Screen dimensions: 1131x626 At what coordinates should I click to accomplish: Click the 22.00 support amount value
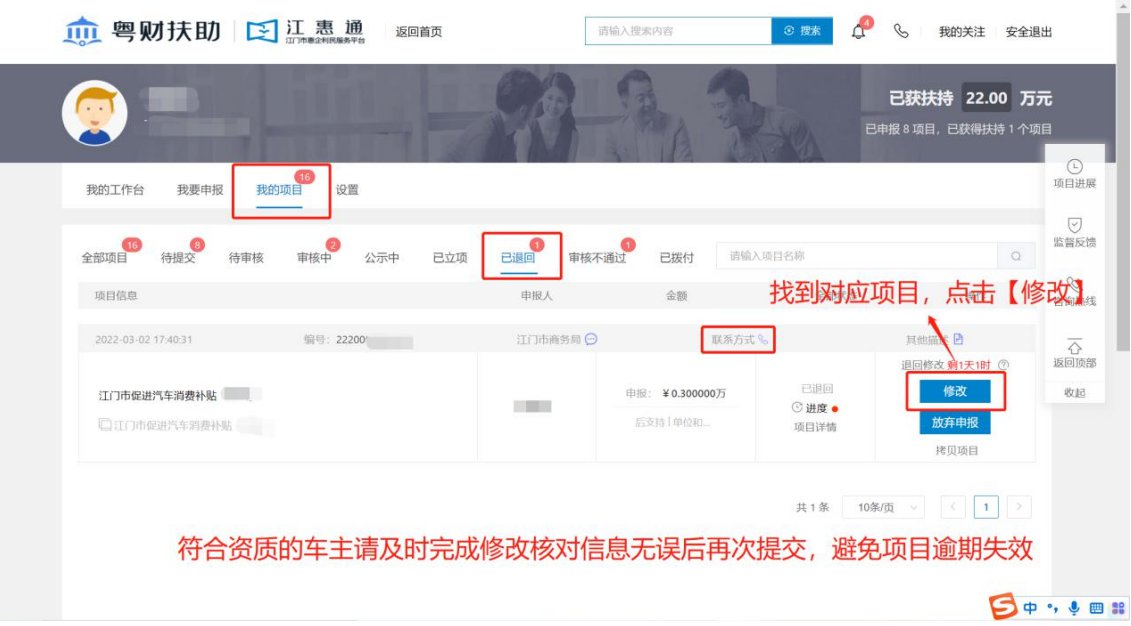tap(986, 98)
